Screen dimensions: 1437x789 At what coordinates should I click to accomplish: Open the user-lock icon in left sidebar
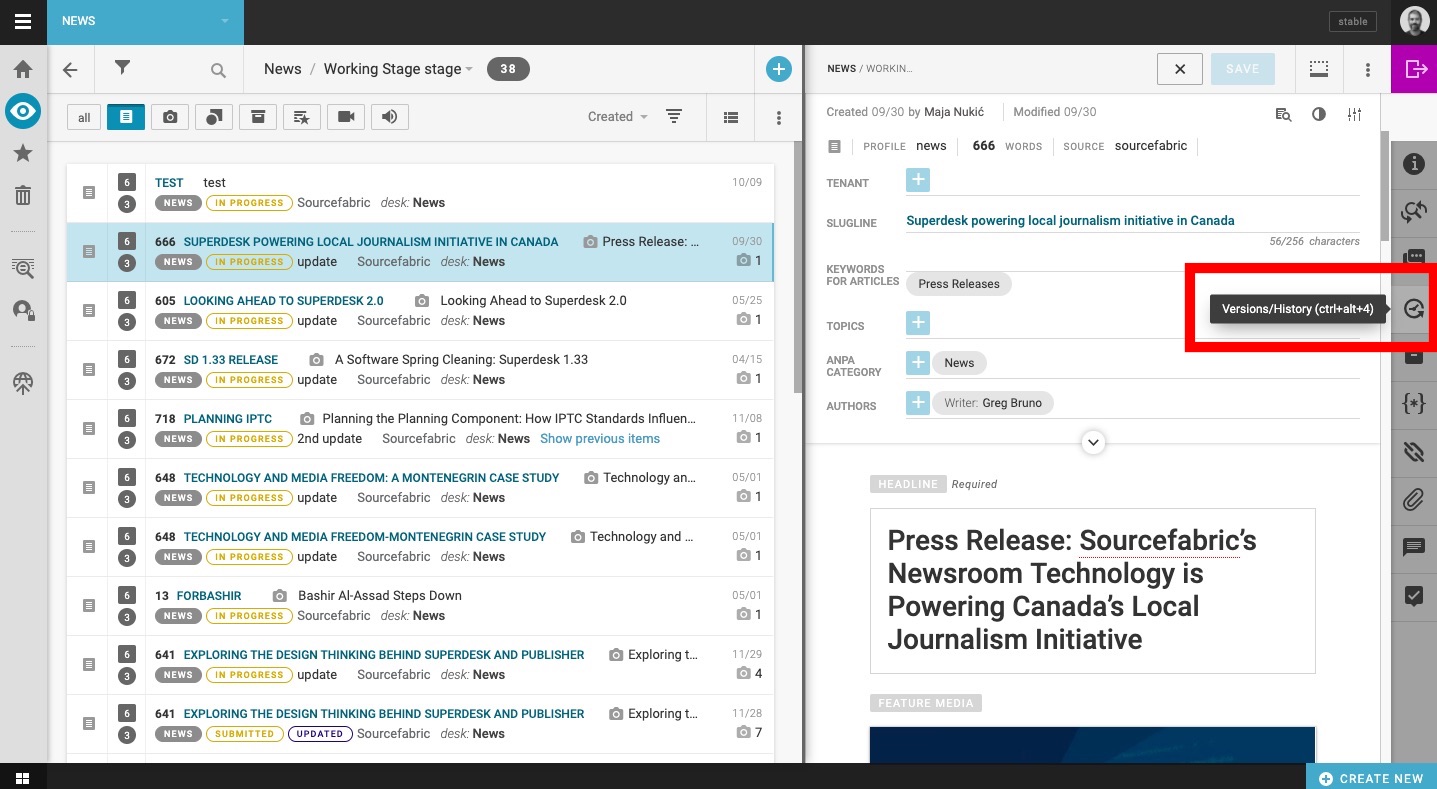(22, 310)
